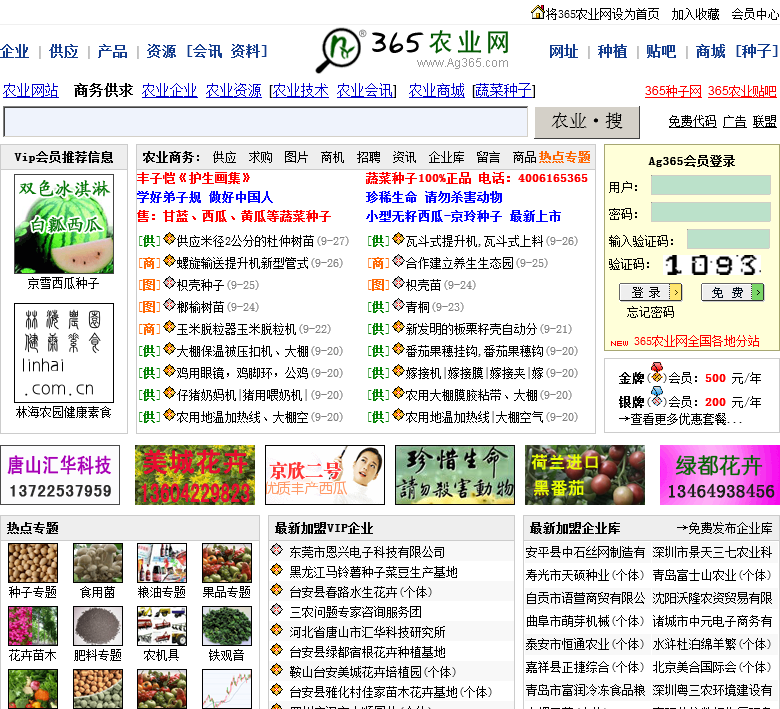The width and height of the screenshot is (780, 709).
Task: Select the 企业库 tab
Action: [447, 157]
